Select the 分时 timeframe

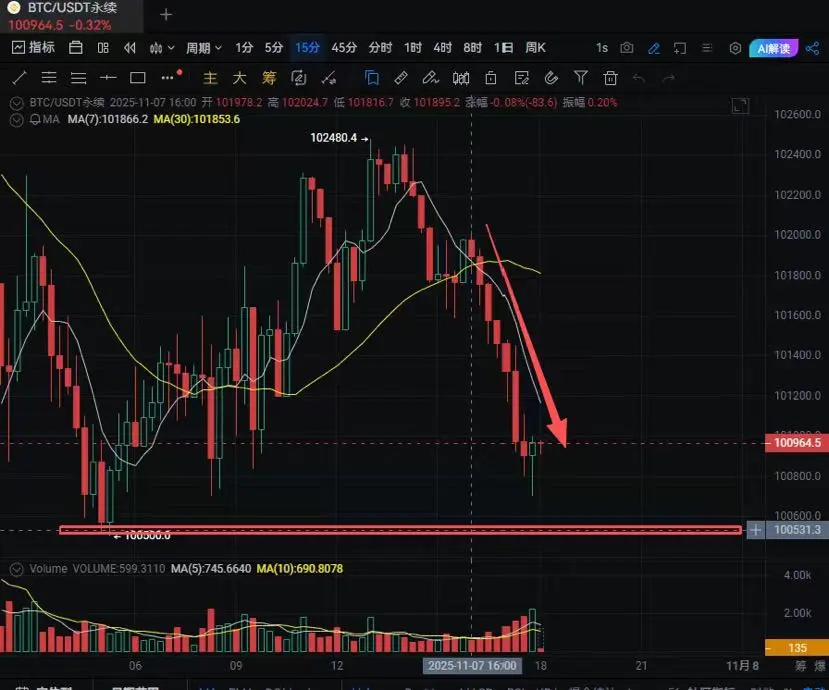click(380, 48)
